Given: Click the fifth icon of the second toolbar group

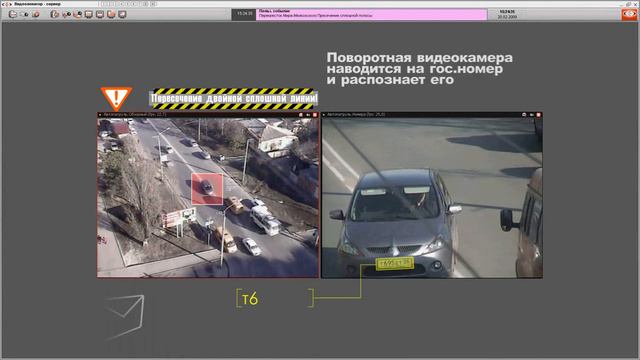Looking at the screenshot, I should (x=100, y=14).
